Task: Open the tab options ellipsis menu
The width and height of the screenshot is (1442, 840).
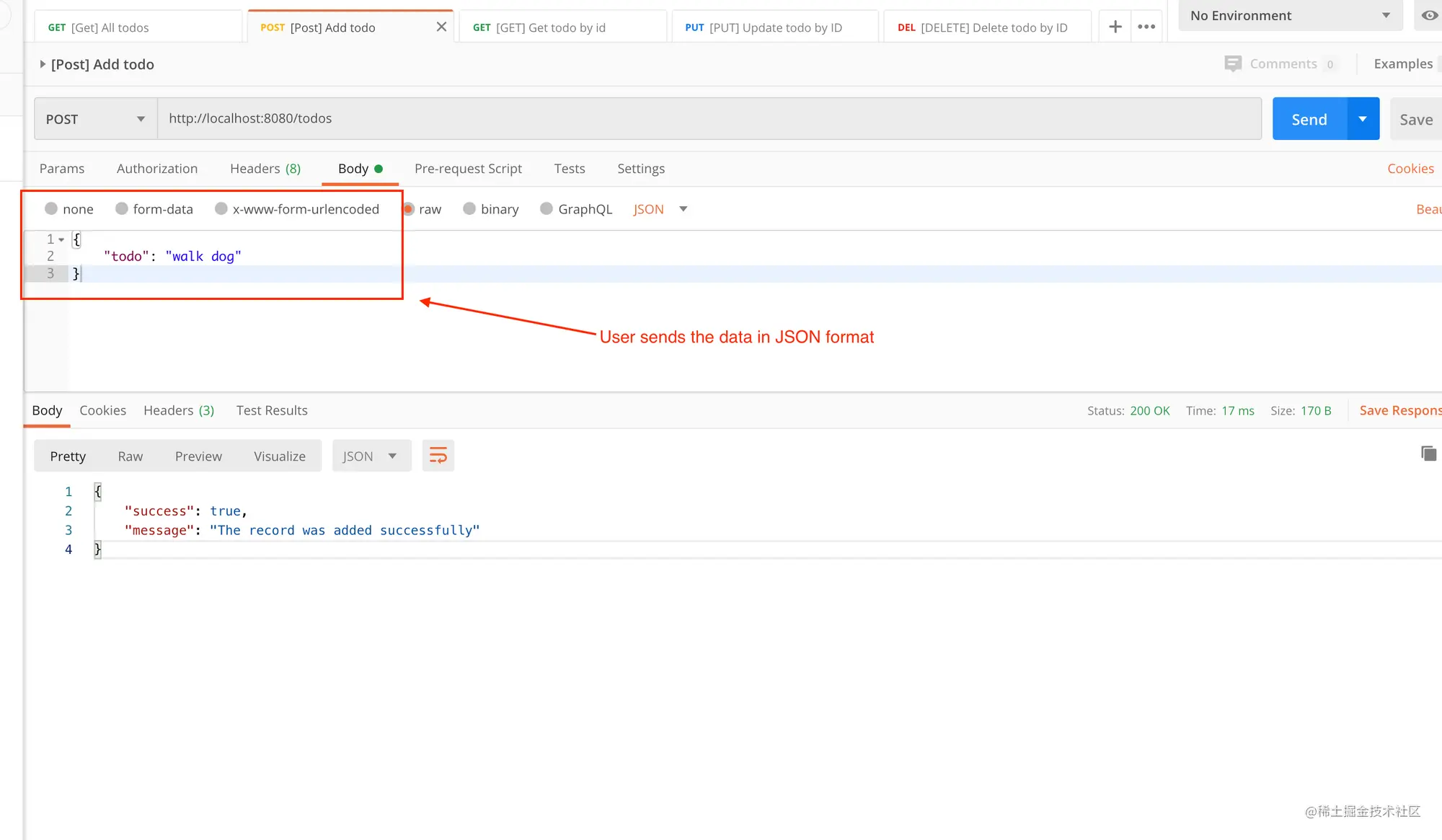Action: [x=1146, y=27]
